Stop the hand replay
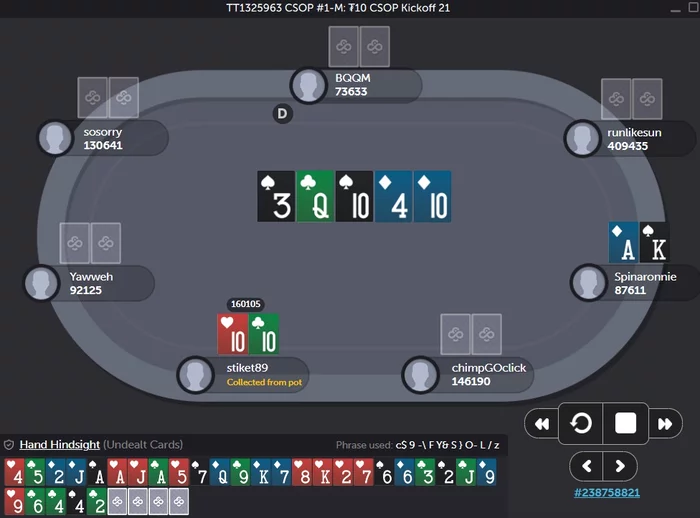The image size is (700, 518). (x=625, y=423)
